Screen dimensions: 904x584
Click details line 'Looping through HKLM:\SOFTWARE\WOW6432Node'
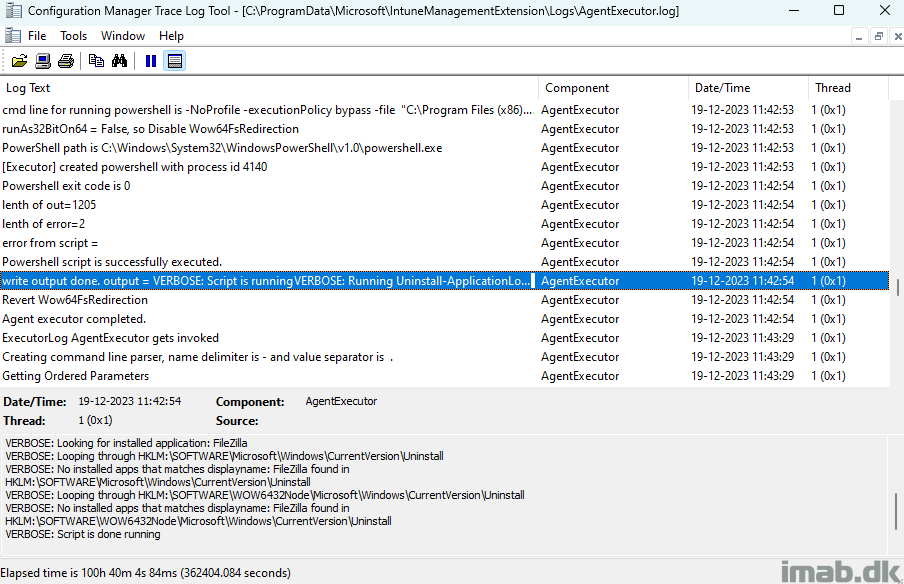(265, 495)
